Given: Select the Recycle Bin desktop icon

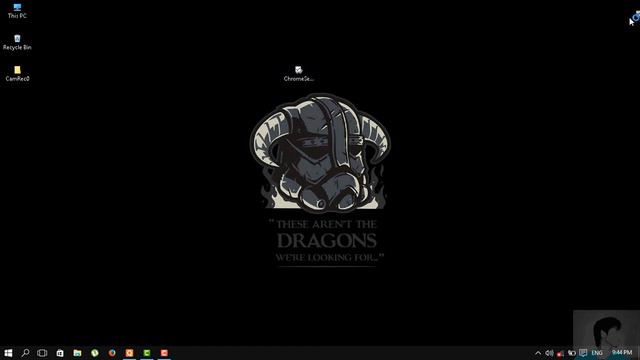Looking at the screenshot, I should (17, 42).
